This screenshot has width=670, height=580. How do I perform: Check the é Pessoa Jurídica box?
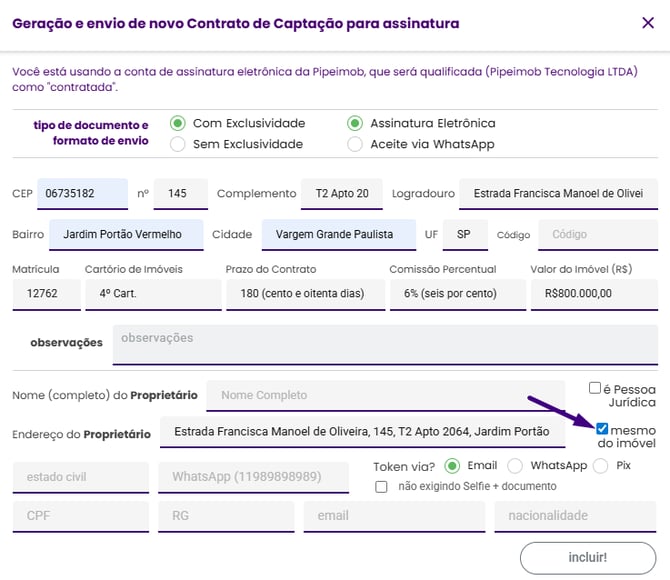tap(595, 388)
